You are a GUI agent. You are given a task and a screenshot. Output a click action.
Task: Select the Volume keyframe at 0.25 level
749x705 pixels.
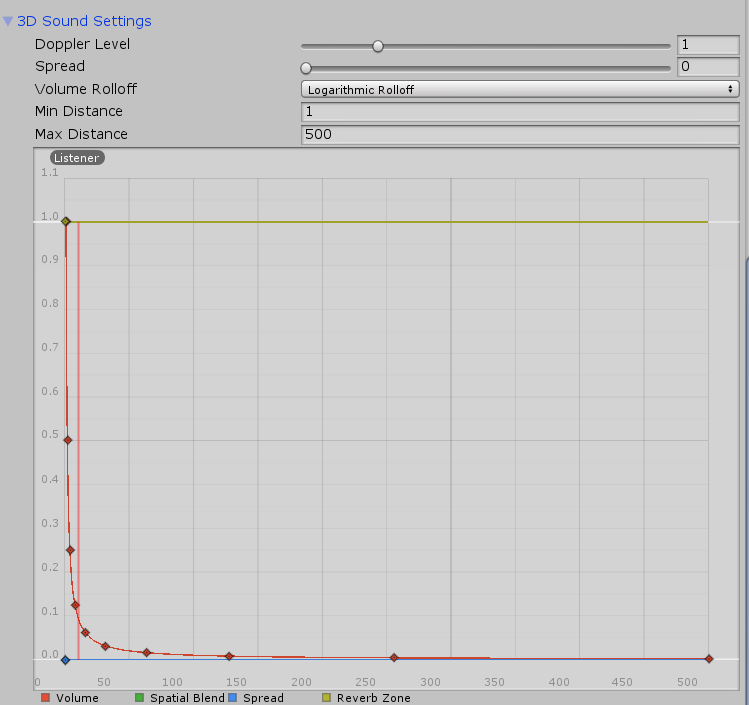70,550
